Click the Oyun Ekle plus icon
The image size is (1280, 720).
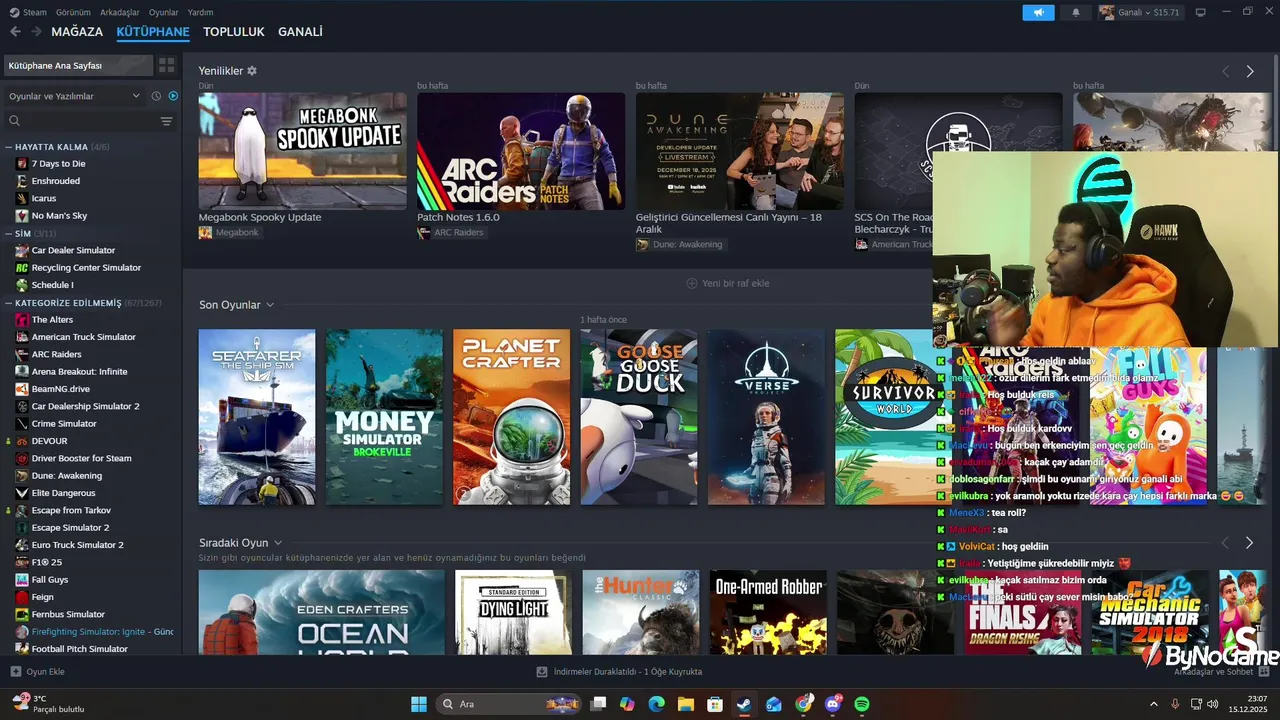(x=15, y=672)
